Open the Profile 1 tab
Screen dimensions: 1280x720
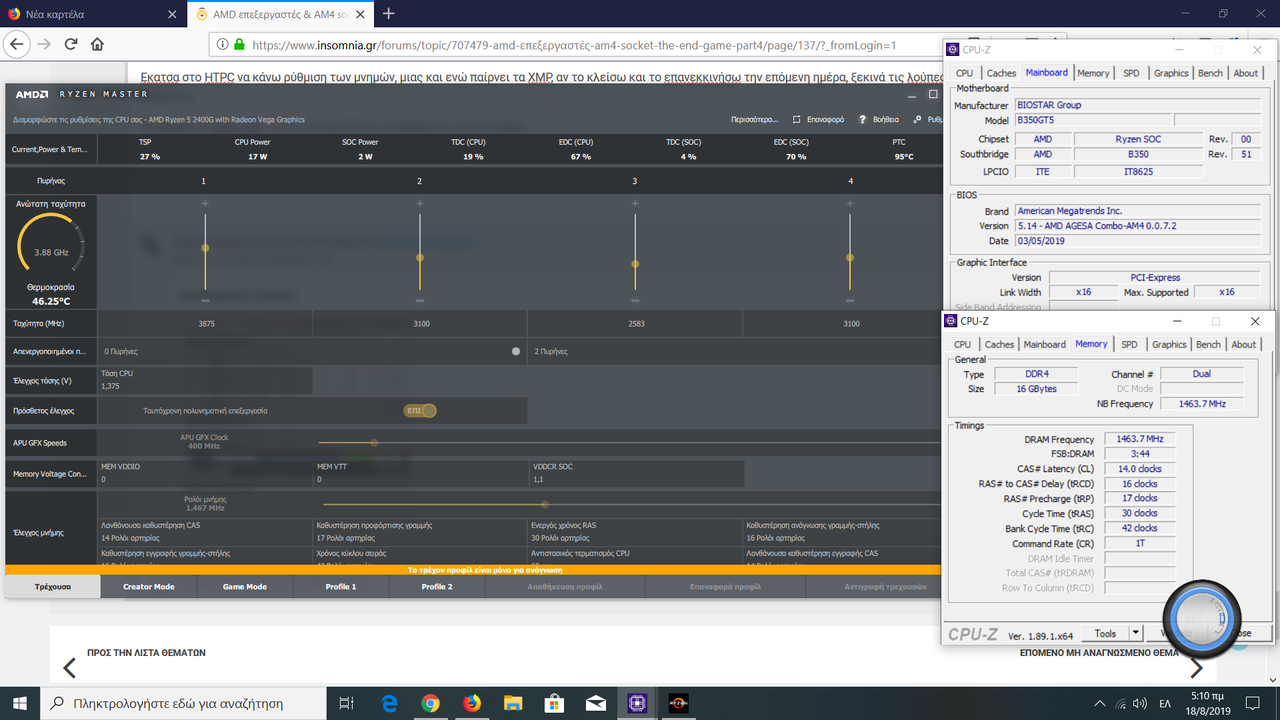(341, 587)
